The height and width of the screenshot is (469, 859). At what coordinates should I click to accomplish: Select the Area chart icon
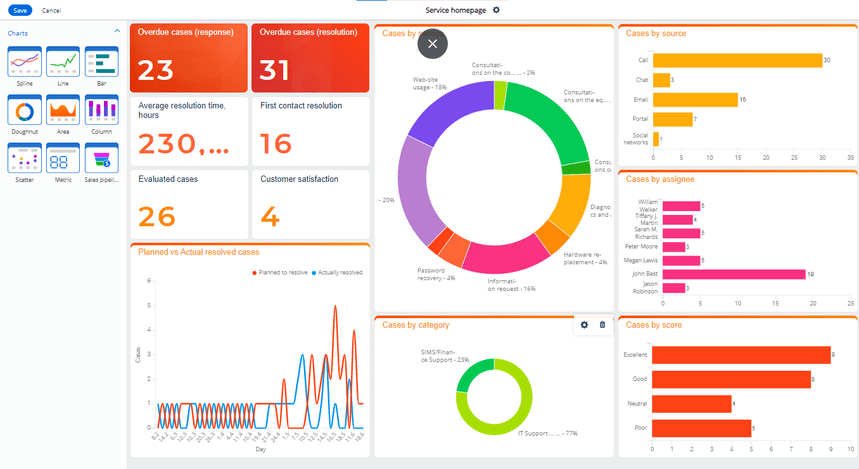pyautogui.click(x=63, y=110)
